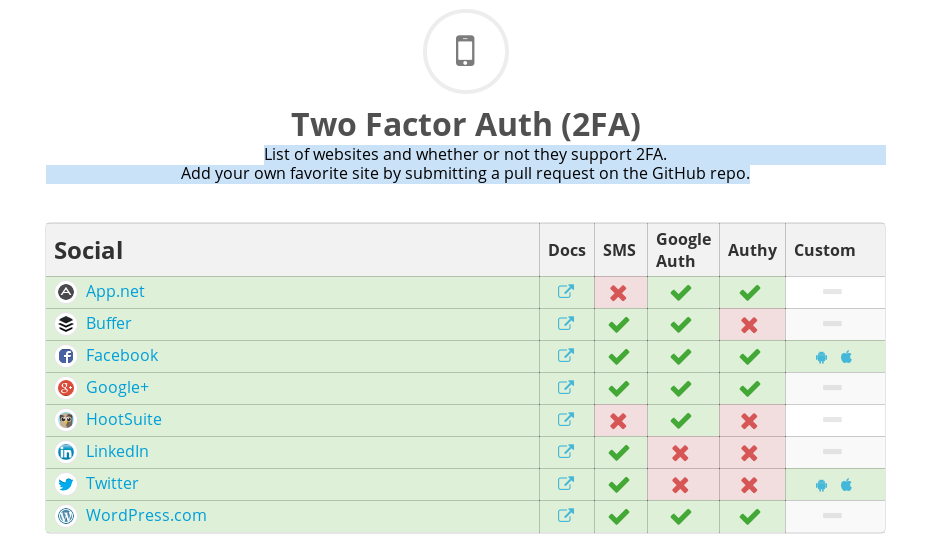Open the Buffer docs external link icon

565,323
